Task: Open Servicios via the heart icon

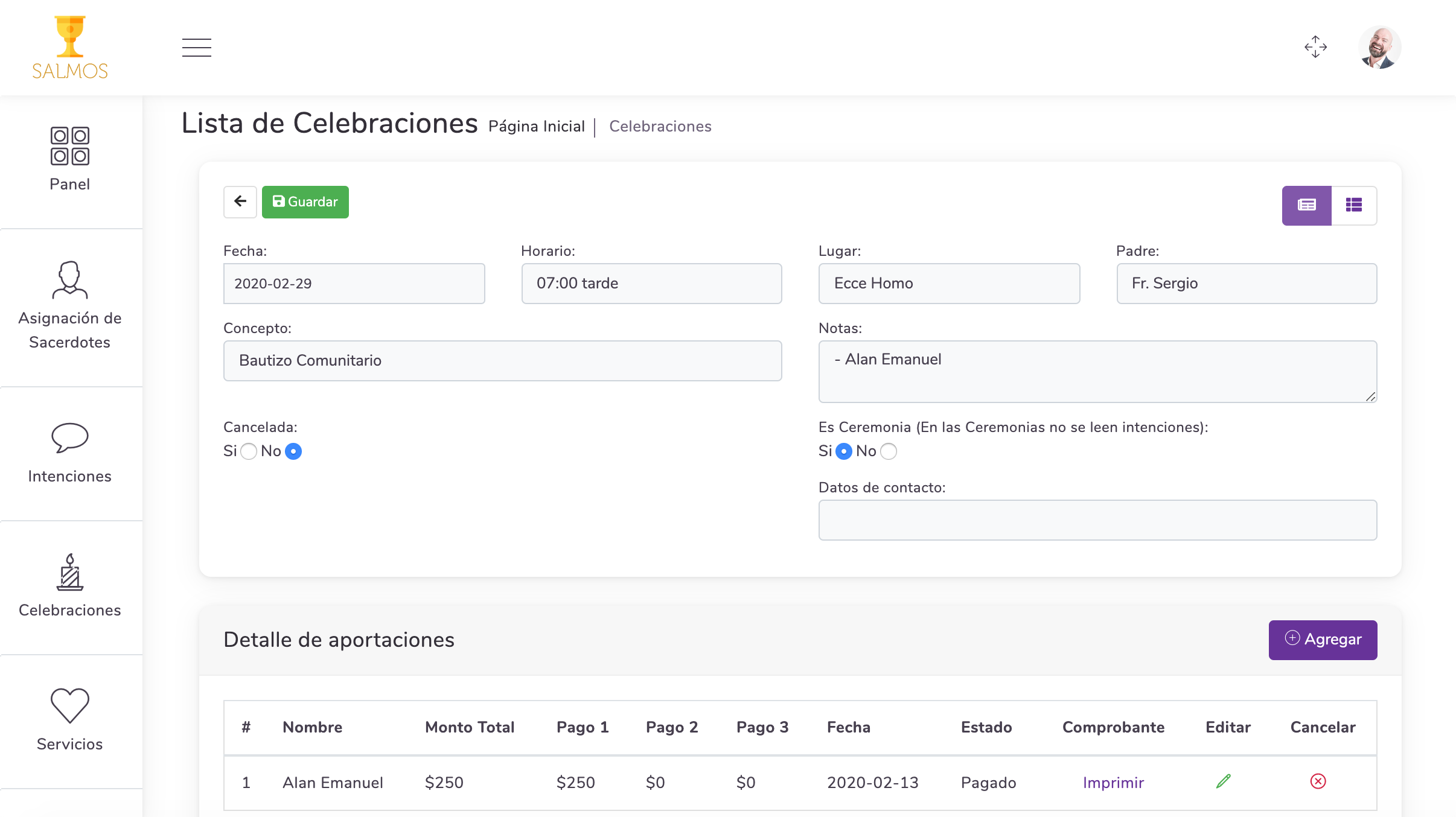Action: (70, 705)
